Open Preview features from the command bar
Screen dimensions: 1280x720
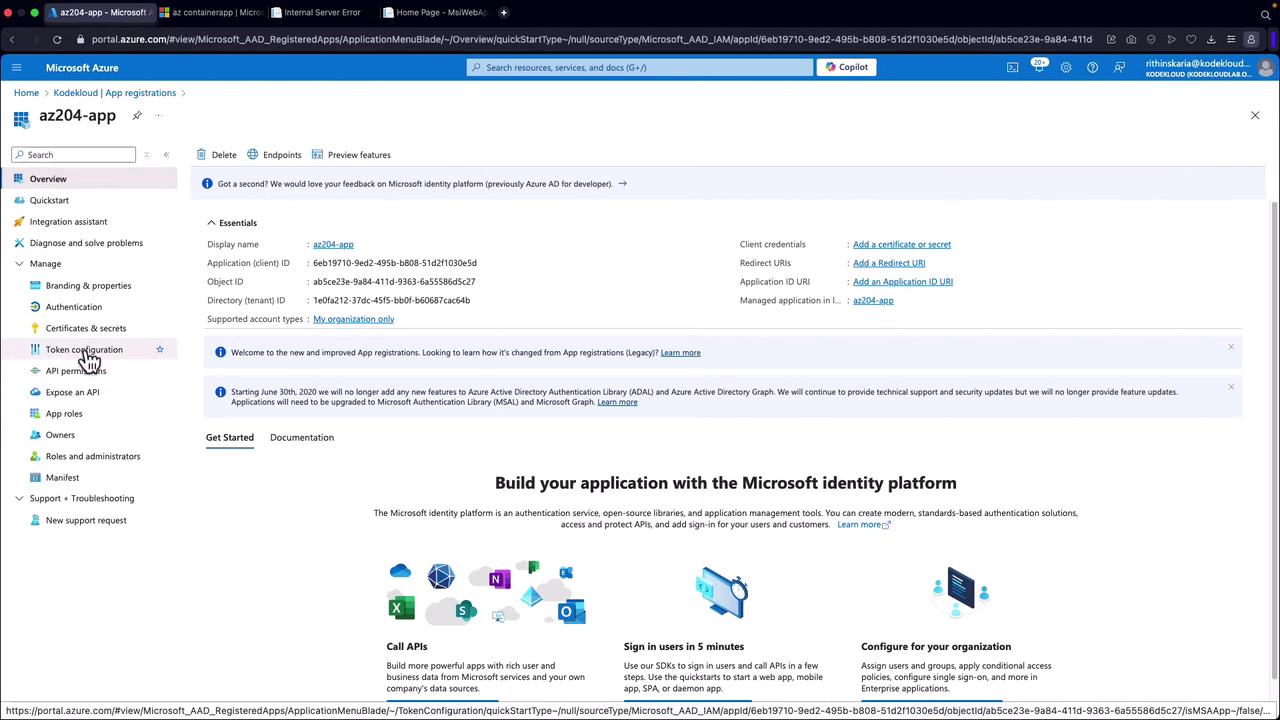(351, 155)
